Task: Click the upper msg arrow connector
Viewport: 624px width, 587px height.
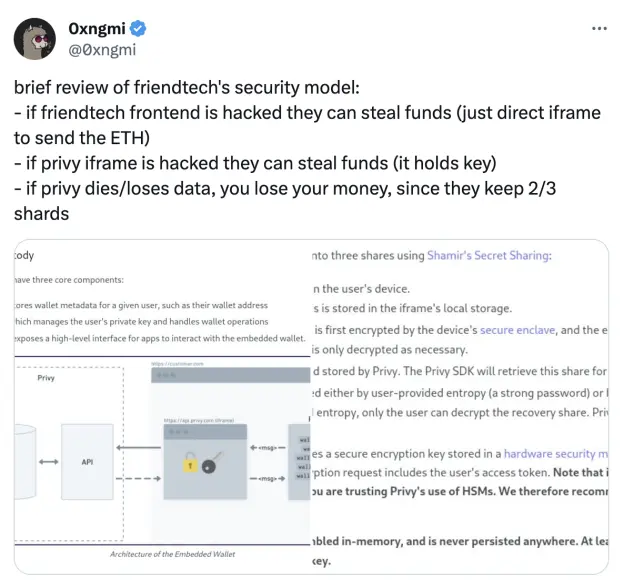Action: click(x=268, y=448)
